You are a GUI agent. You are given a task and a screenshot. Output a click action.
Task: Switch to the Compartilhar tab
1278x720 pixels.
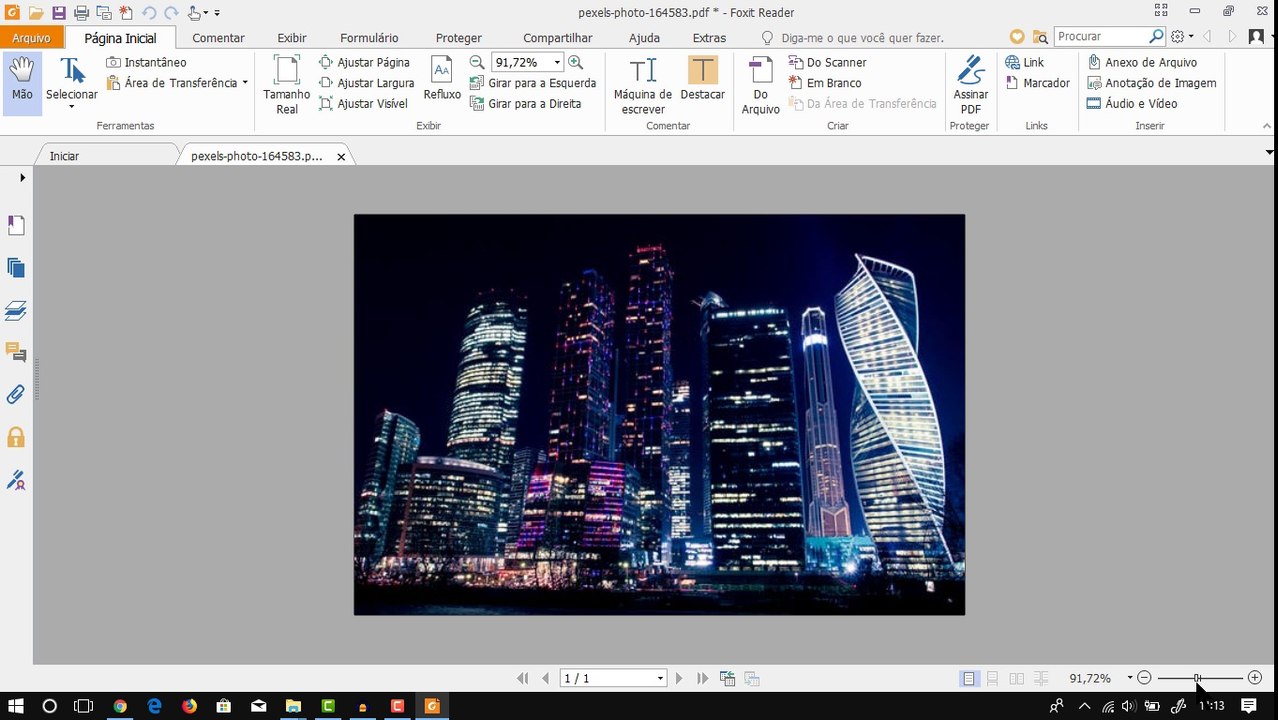(558, 38)
